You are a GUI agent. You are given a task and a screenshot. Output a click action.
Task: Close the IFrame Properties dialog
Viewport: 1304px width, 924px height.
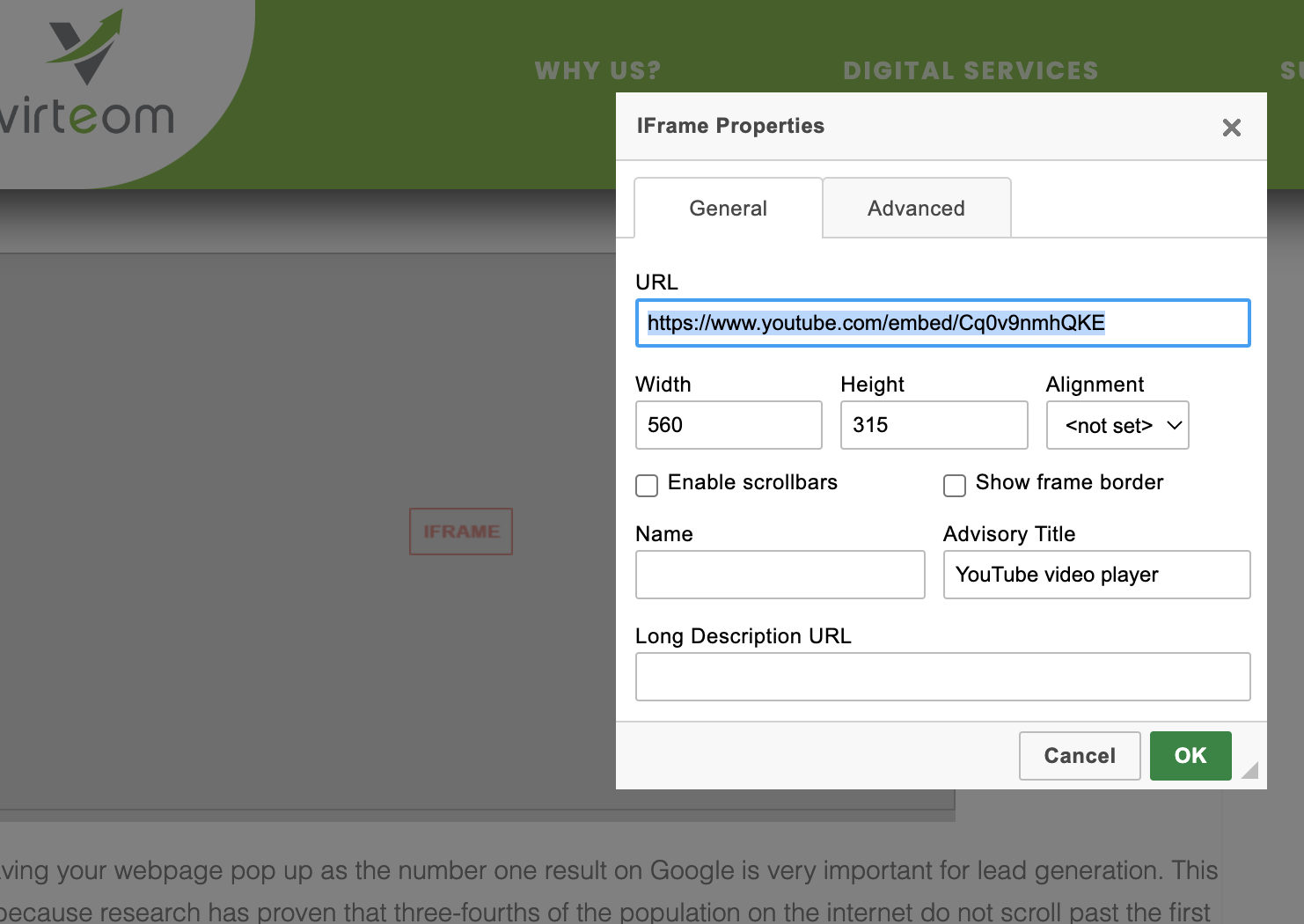click(1231, 128)
